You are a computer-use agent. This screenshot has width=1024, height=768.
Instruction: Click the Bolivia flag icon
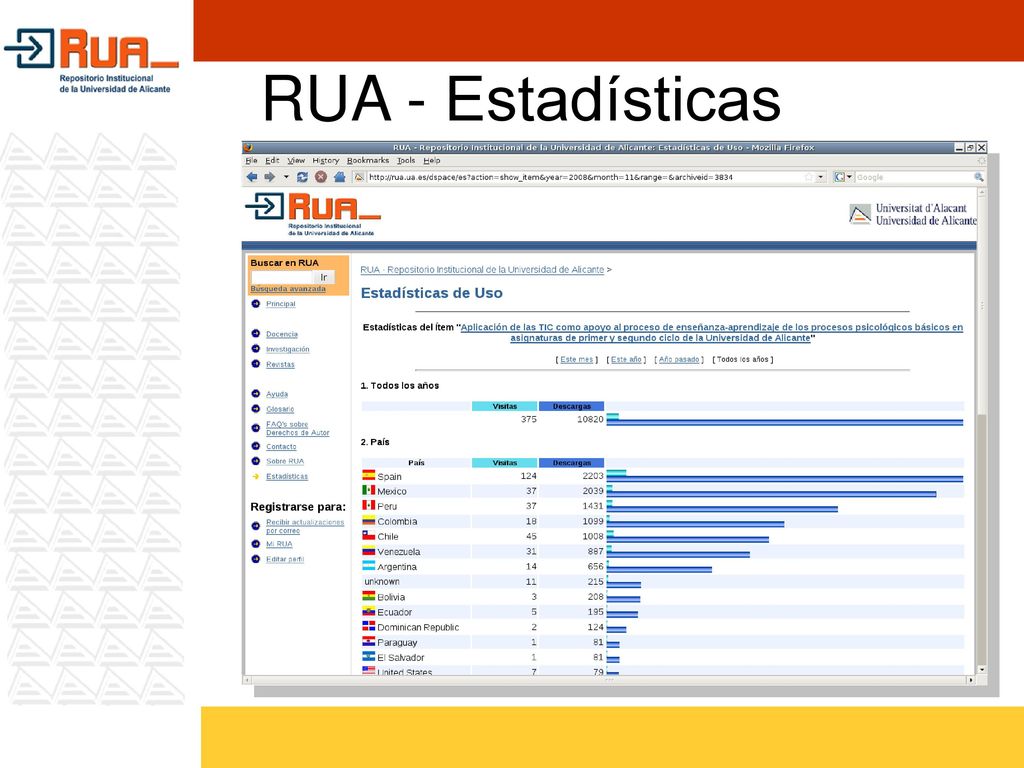pos(369,596)
